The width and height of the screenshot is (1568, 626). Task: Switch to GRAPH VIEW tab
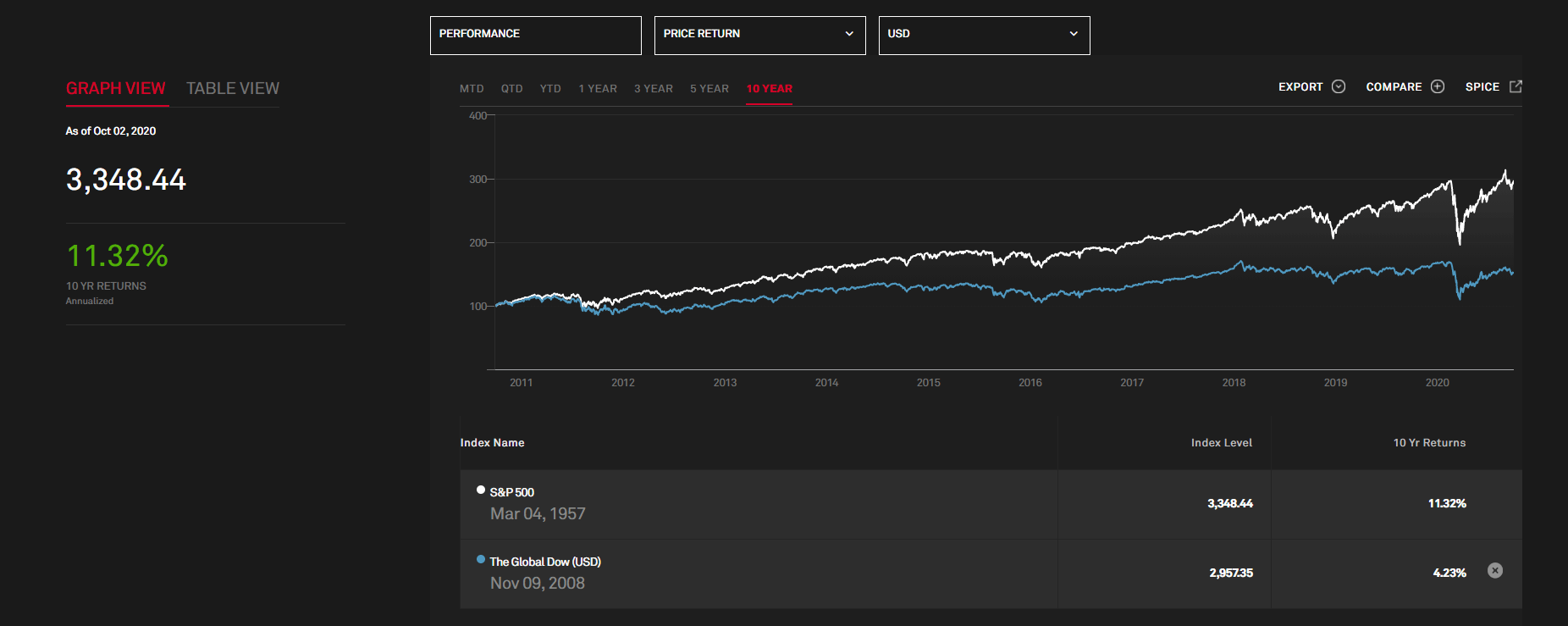click(x=116, y=89)
